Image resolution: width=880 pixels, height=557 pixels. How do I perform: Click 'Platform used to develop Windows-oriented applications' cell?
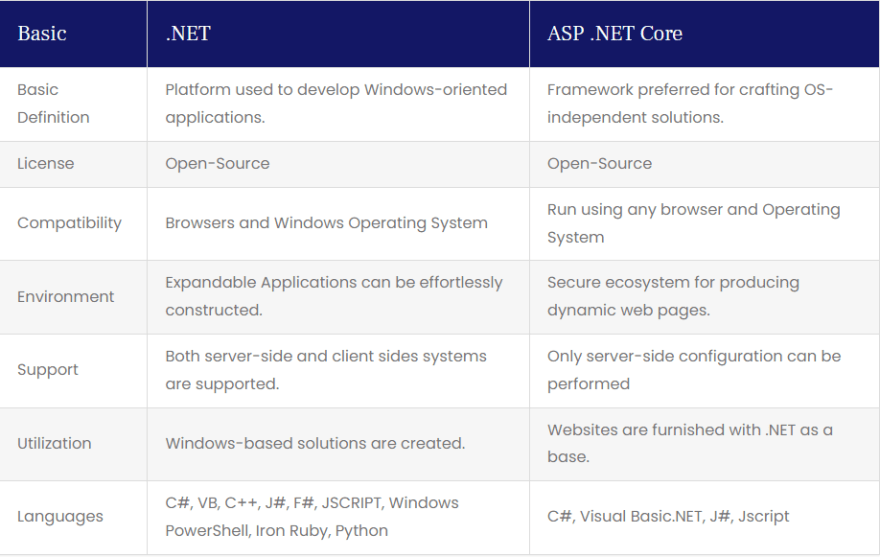(x=336, y=103)
